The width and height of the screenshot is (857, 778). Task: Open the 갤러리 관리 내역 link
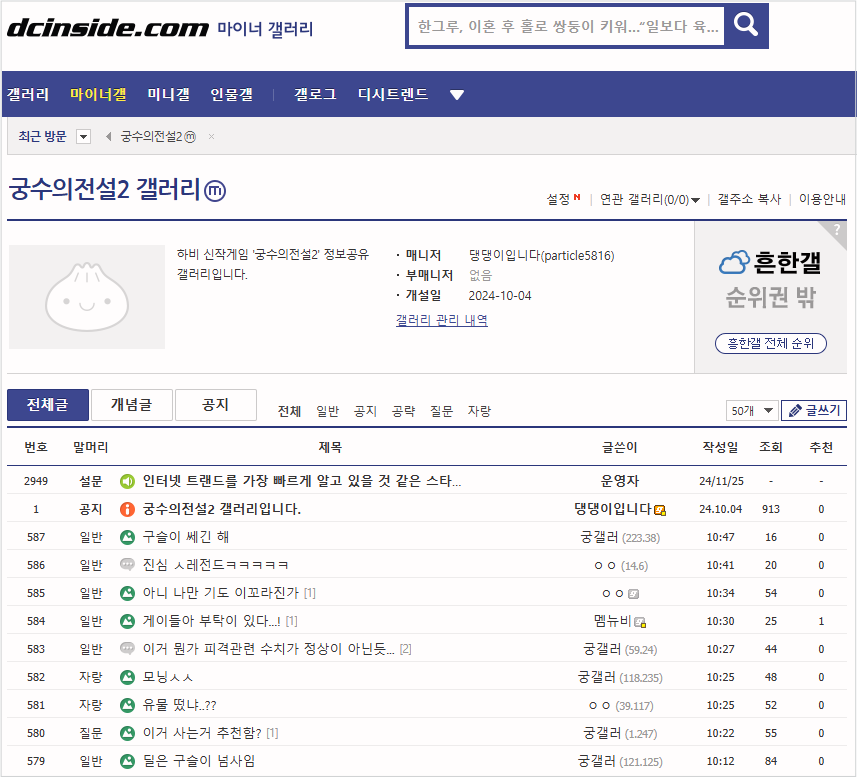[x=442, y=320]
